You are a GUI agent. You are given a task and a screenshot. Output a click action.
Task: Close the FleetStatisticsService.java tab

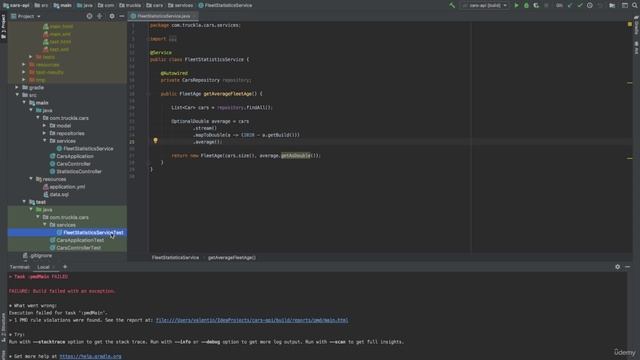click(195, 16)
